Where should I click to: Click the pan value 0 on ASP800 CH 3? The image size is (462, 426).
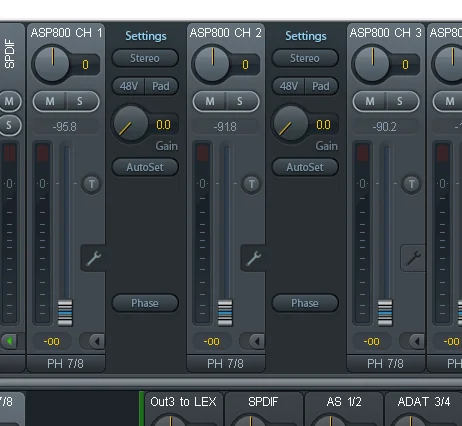[x=405, y=64]
